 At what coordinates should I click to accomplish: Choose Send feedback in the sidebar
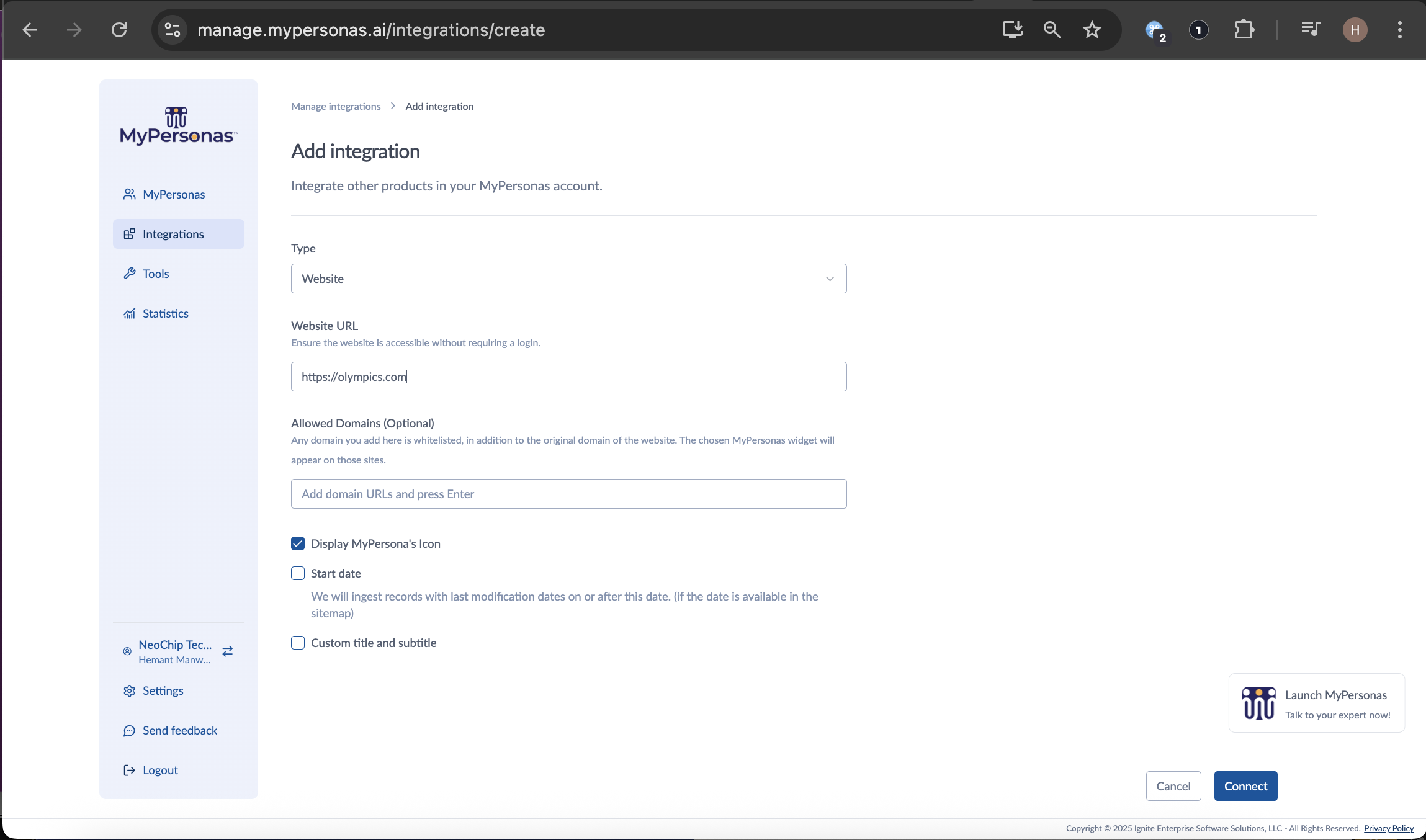coord(179,730)
